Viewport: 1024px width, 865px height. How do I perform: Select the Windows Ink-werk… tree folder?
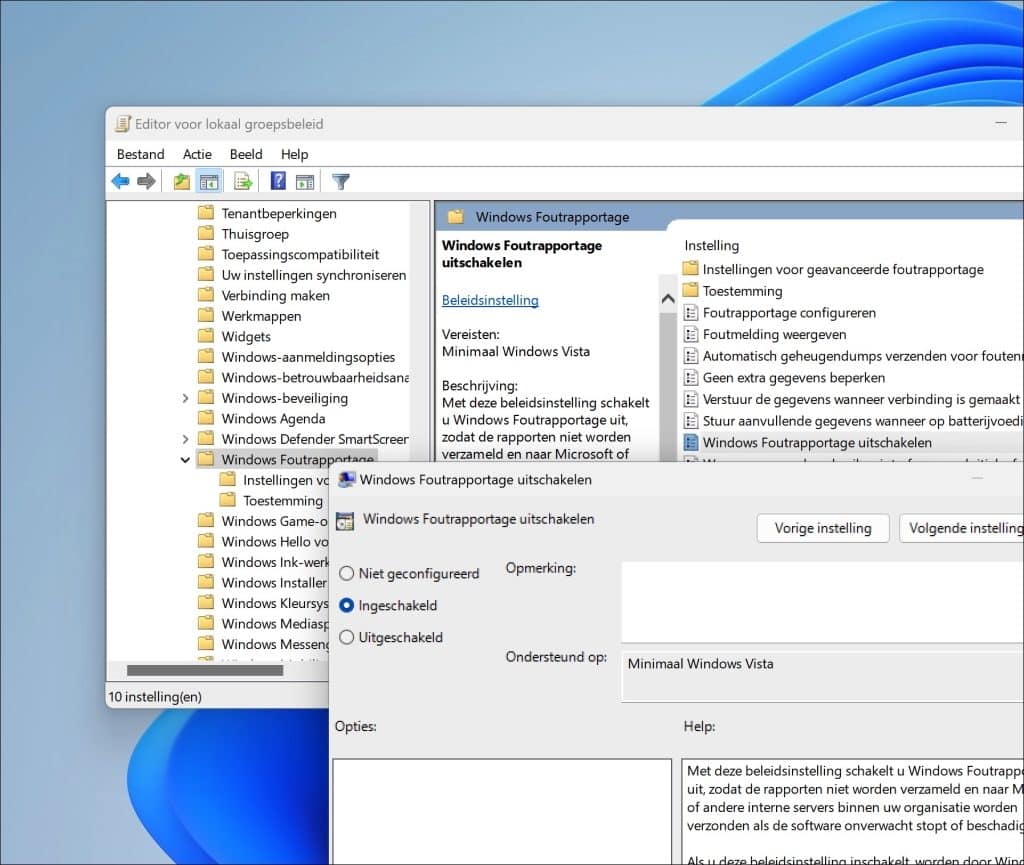pyautogui.click(x=274, y=562)
